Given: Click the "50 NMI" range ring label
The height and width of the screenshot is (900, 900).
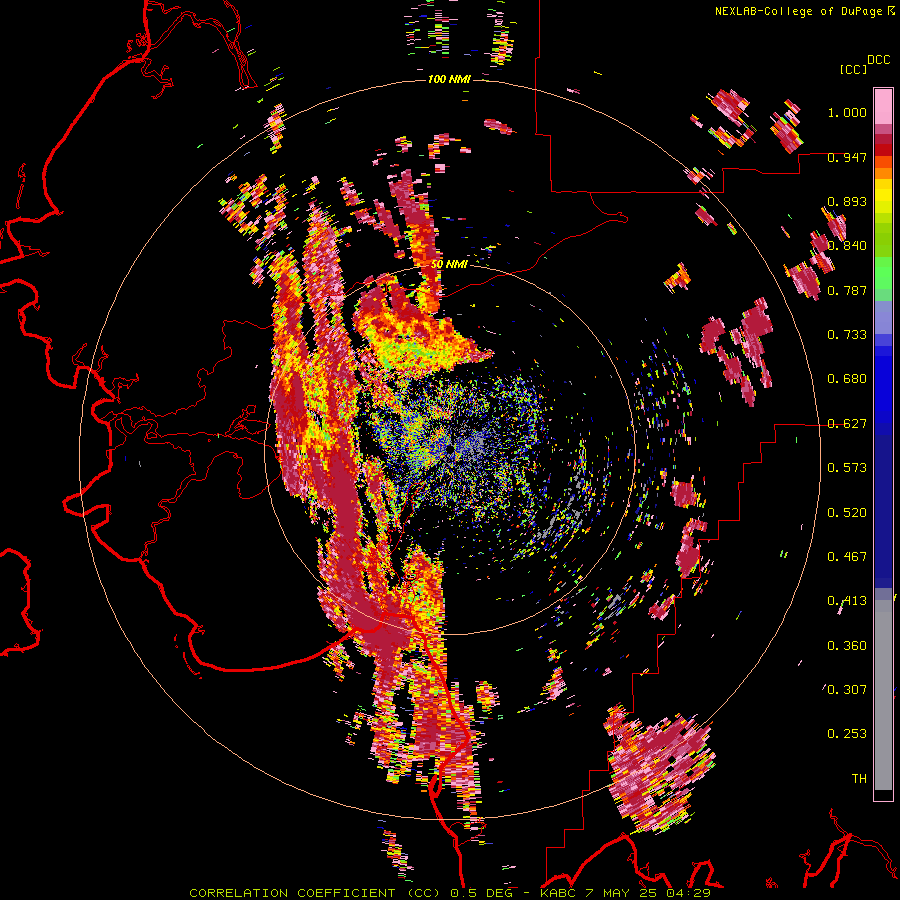Looking at the screenshot, I should tap(449, 264).
